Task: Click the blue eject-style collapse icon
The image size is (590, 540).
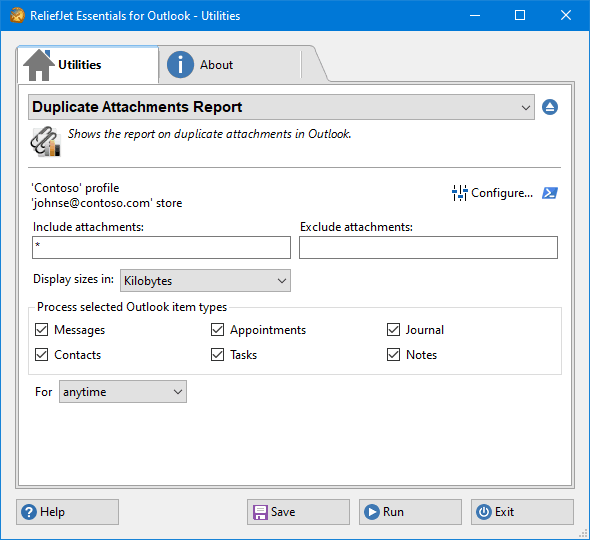Action: tap(550, 107)
